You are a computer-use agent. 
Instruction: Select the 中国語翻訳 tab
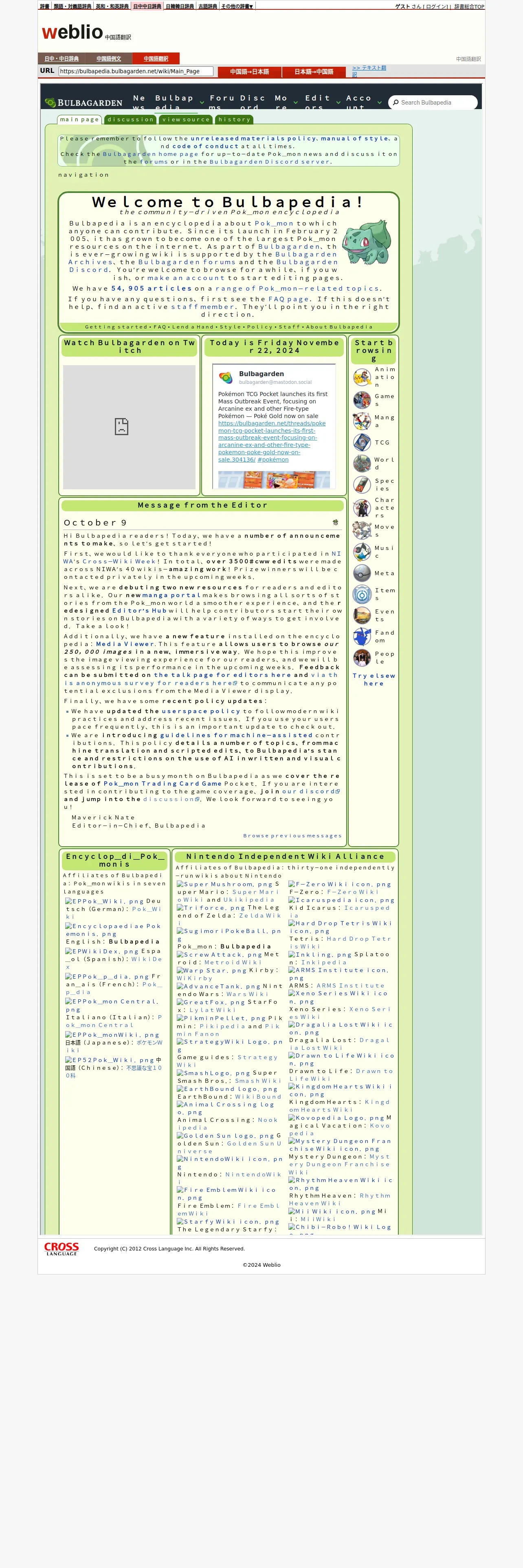pos(156,59)
